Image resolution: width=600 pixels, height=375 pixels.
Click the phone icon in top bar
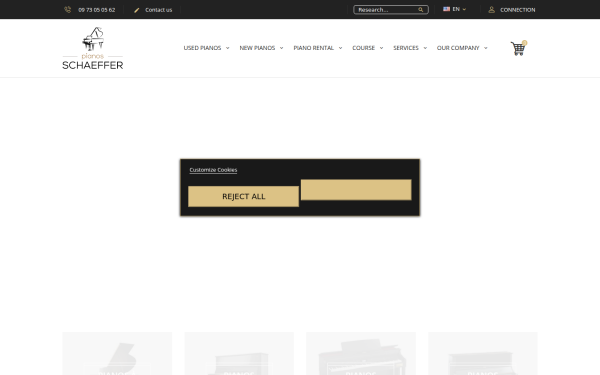click(67, 10)
